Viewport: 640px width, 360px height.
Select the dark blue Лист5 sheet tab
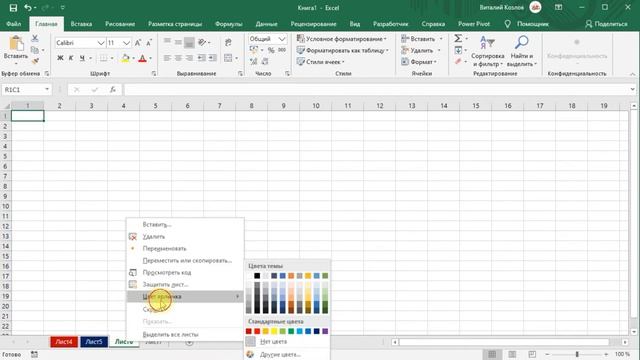[94, 342]
